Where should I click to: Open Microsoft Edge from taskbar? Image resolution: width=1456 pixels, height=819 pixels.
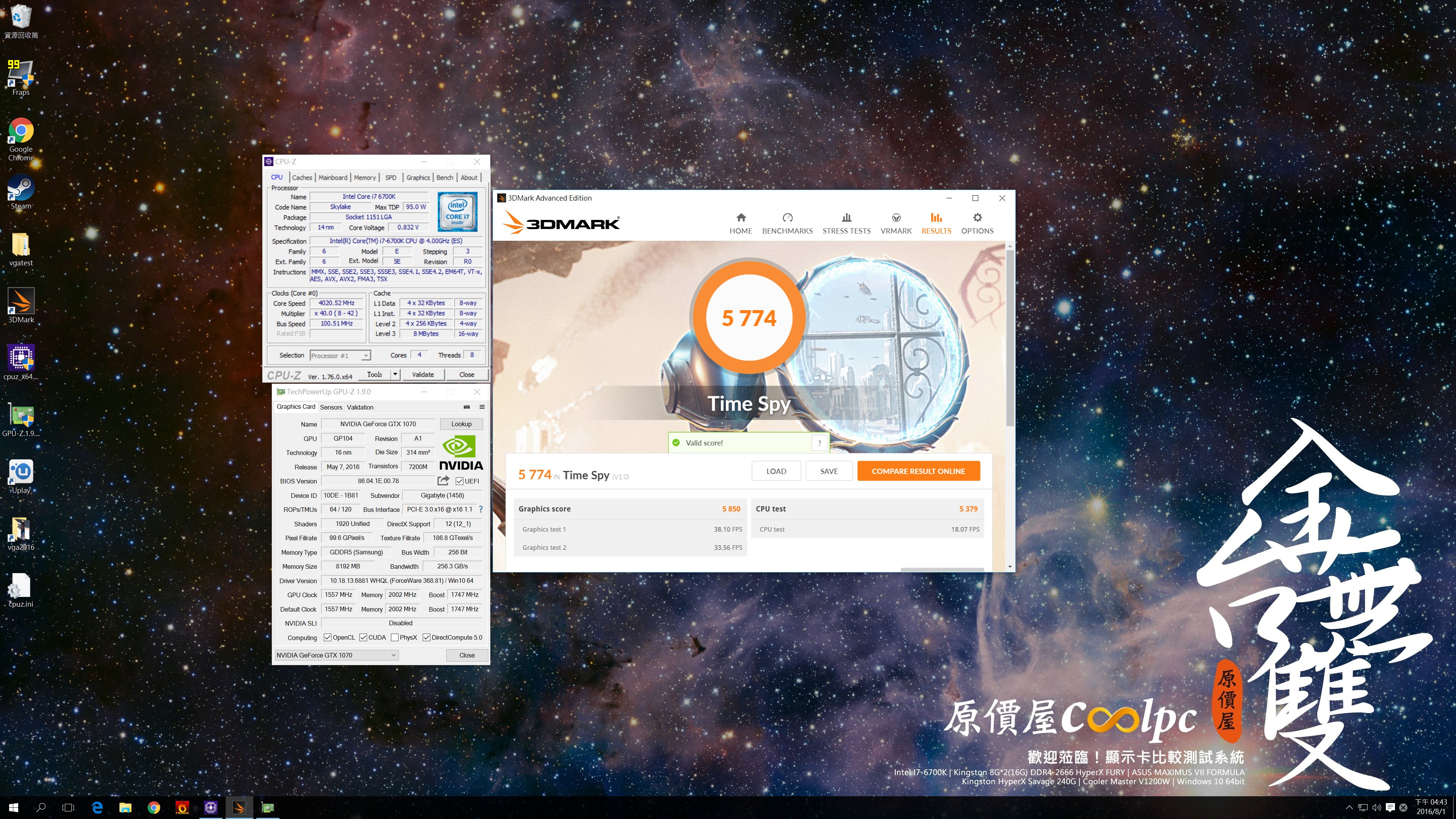[x=97, y=808]
